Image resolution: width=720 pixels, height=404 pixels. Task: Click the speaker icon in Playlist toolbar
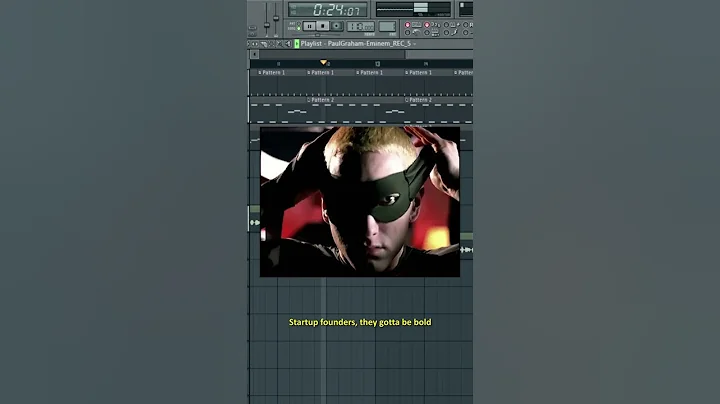pos(288,44)
